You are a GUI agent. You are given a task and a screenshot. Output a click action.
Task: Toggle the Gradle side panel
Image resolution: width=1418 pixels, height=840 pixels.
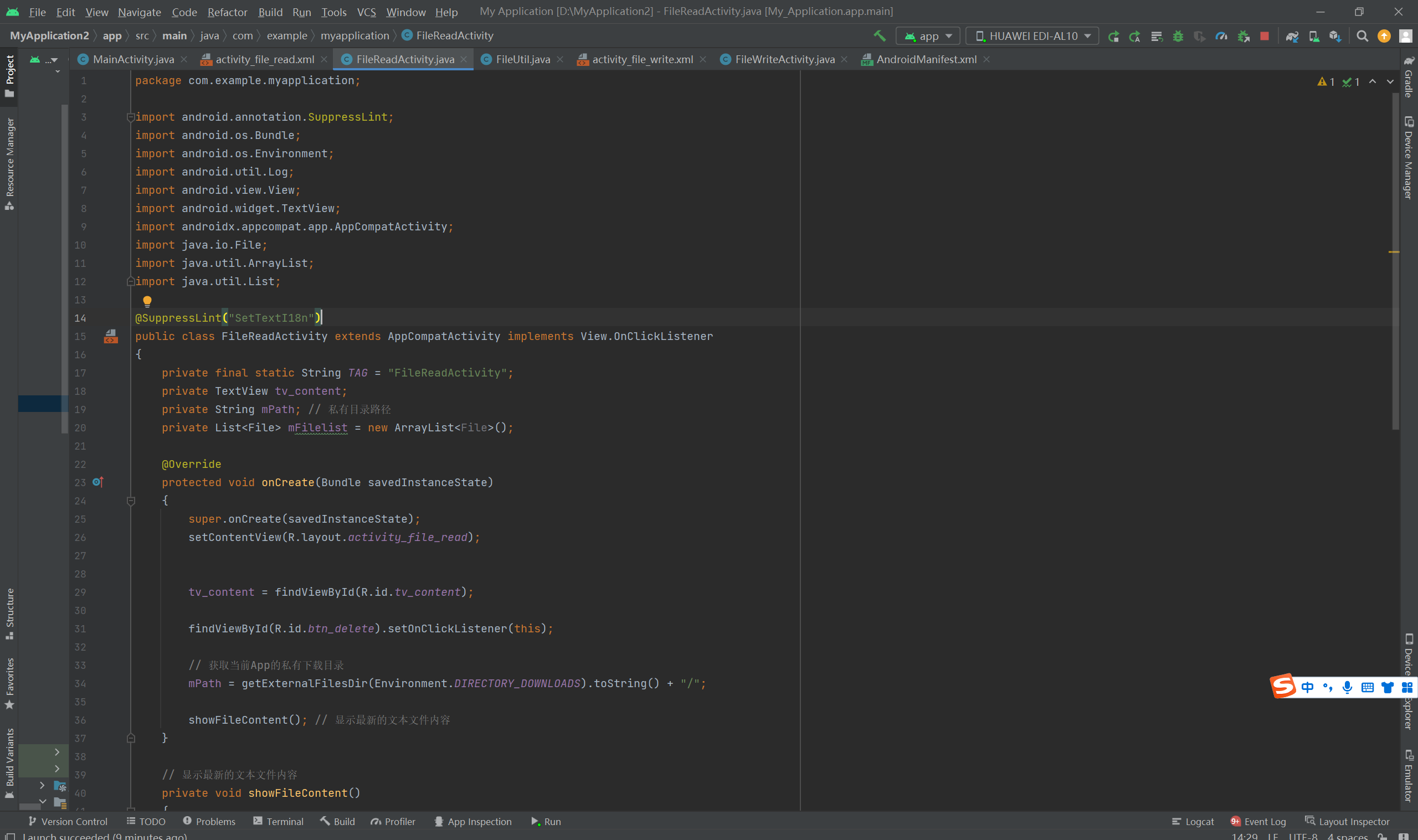[1408, 77]
